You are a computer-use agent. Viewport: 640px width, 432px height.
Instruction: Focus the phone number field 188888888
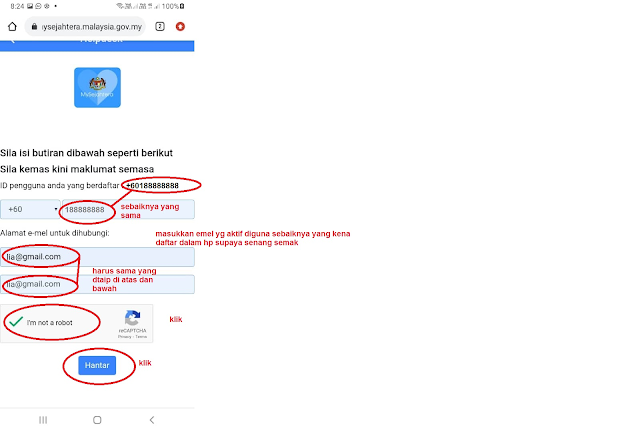click(128, 209)
